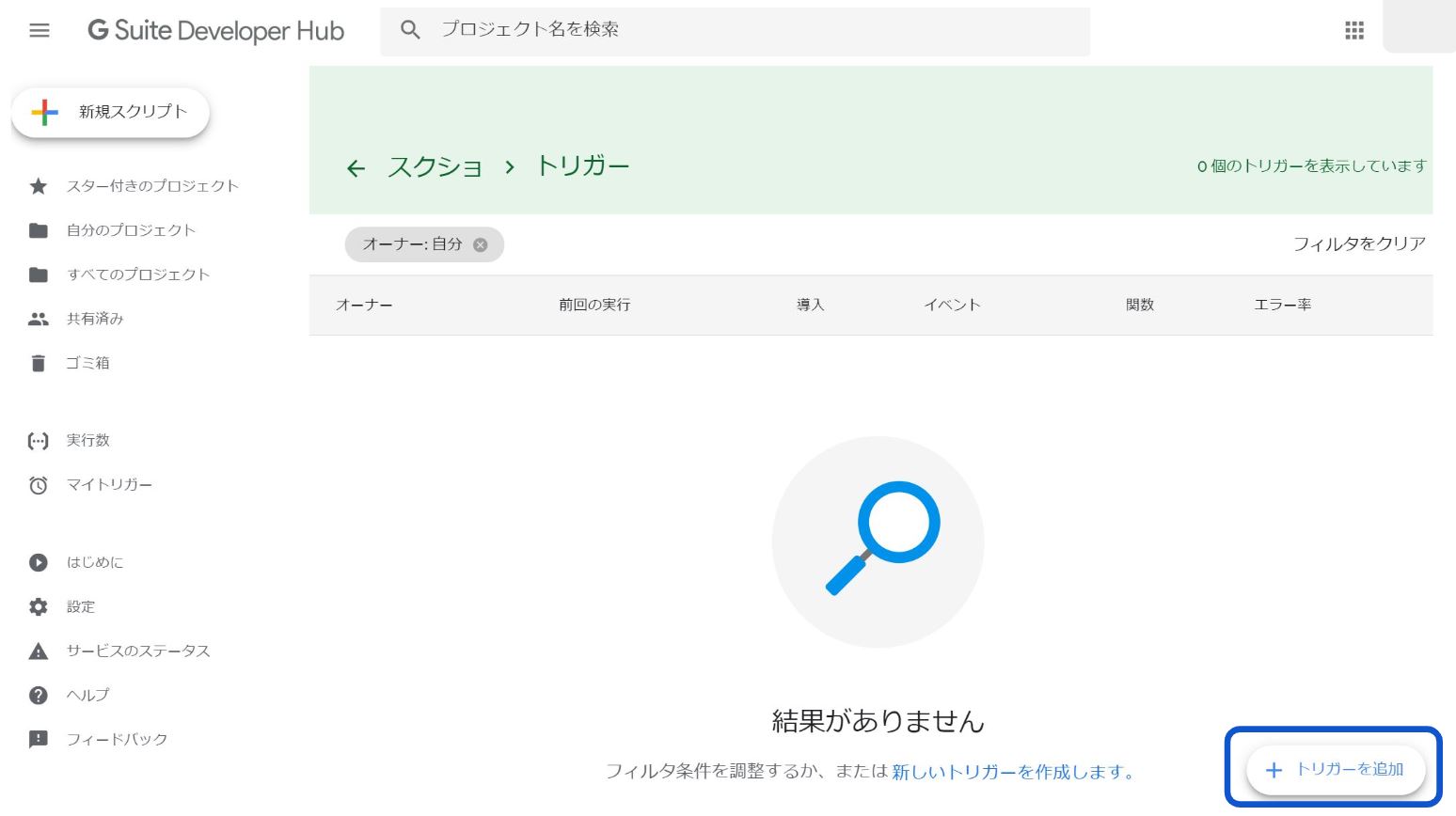
Task: Click the ヘルプ question mark icon
Action: [39, 696]
